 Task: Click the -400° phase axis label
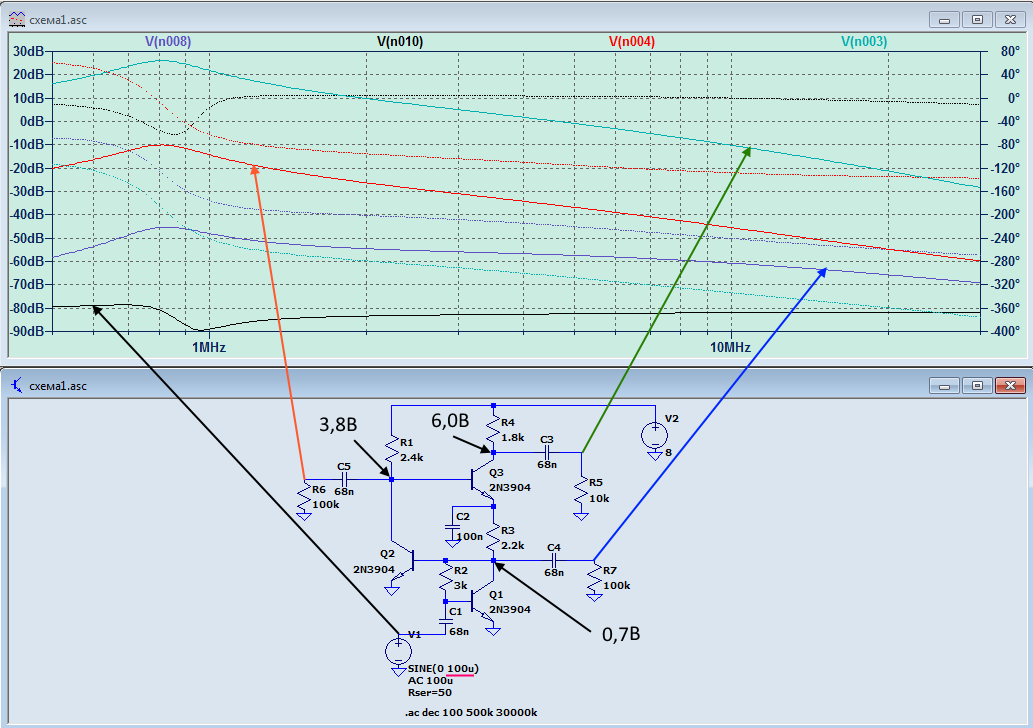coord(1004,331)
